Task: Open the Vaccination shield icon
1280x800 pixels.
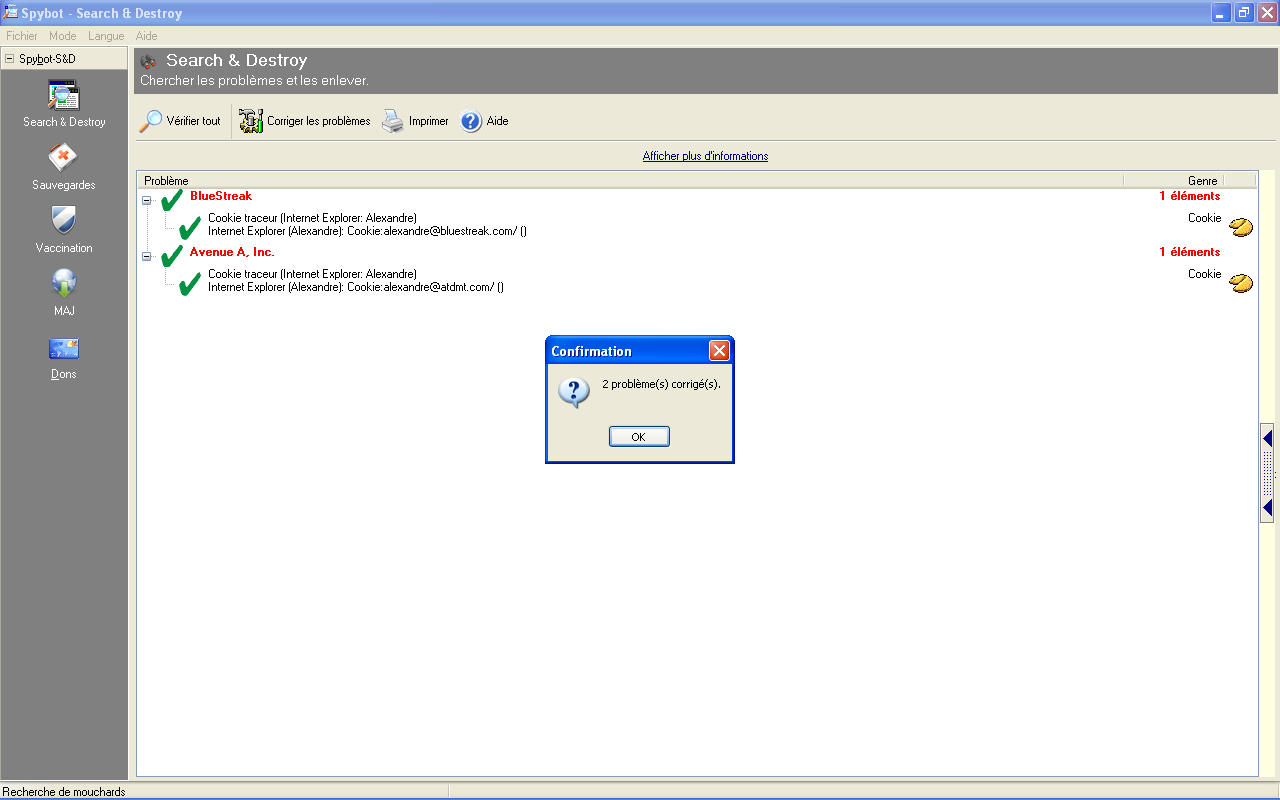Action: pos(64,220)
